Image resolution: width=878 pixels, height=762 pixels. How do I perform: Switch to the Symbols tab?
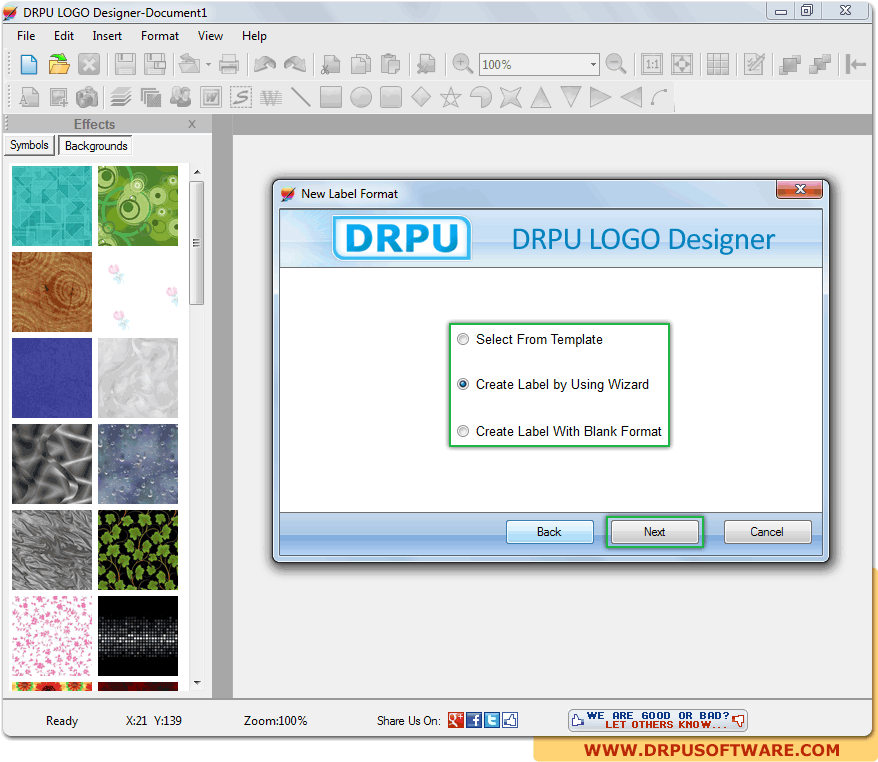(x=29, y=145)
